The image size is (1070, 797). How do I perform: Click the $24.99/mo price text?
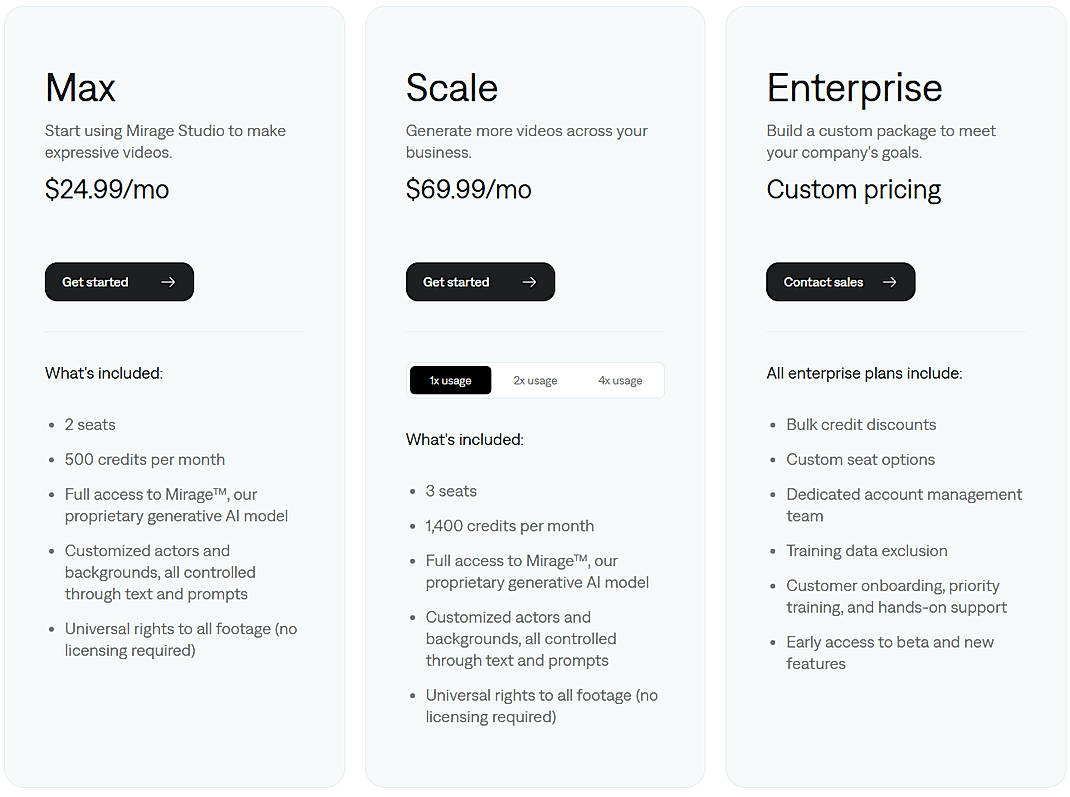(x=107, y=189)
